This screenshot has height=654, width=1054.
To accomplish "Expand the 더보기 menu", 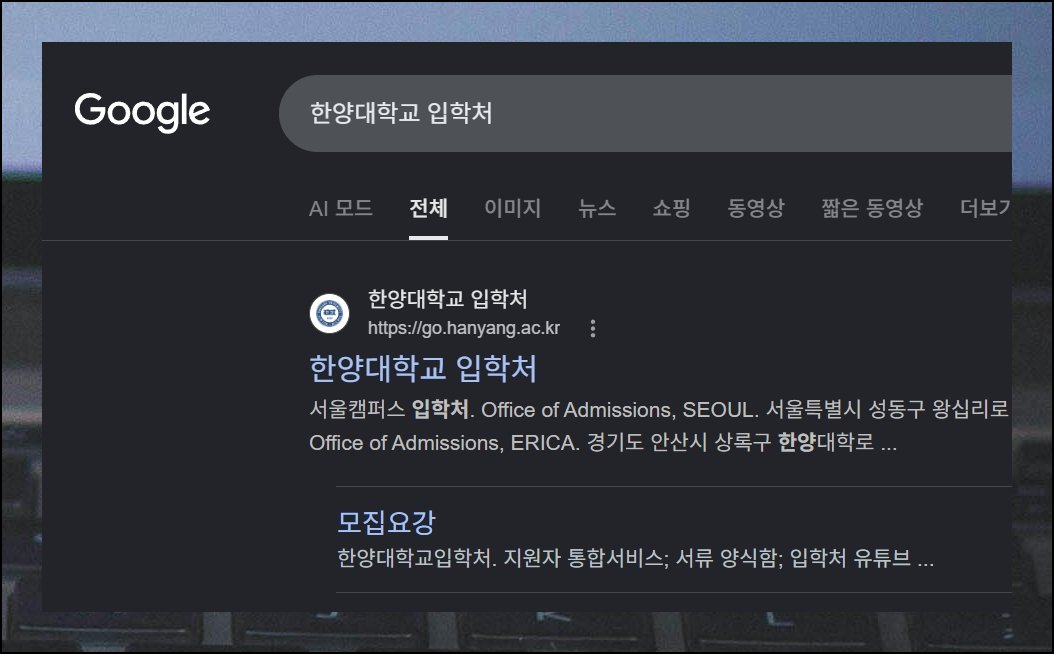I will (x=985, y=208).
